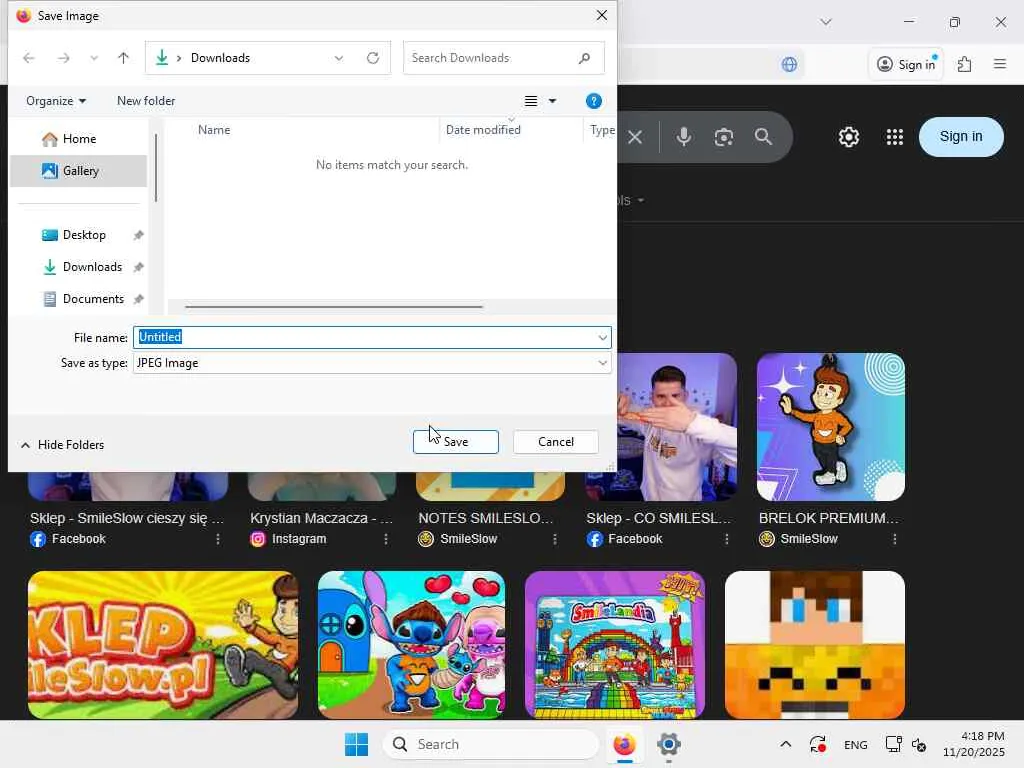1024x768 pixels.
Task: Open Settings app from taskbar
Action: tap(669, 744)
